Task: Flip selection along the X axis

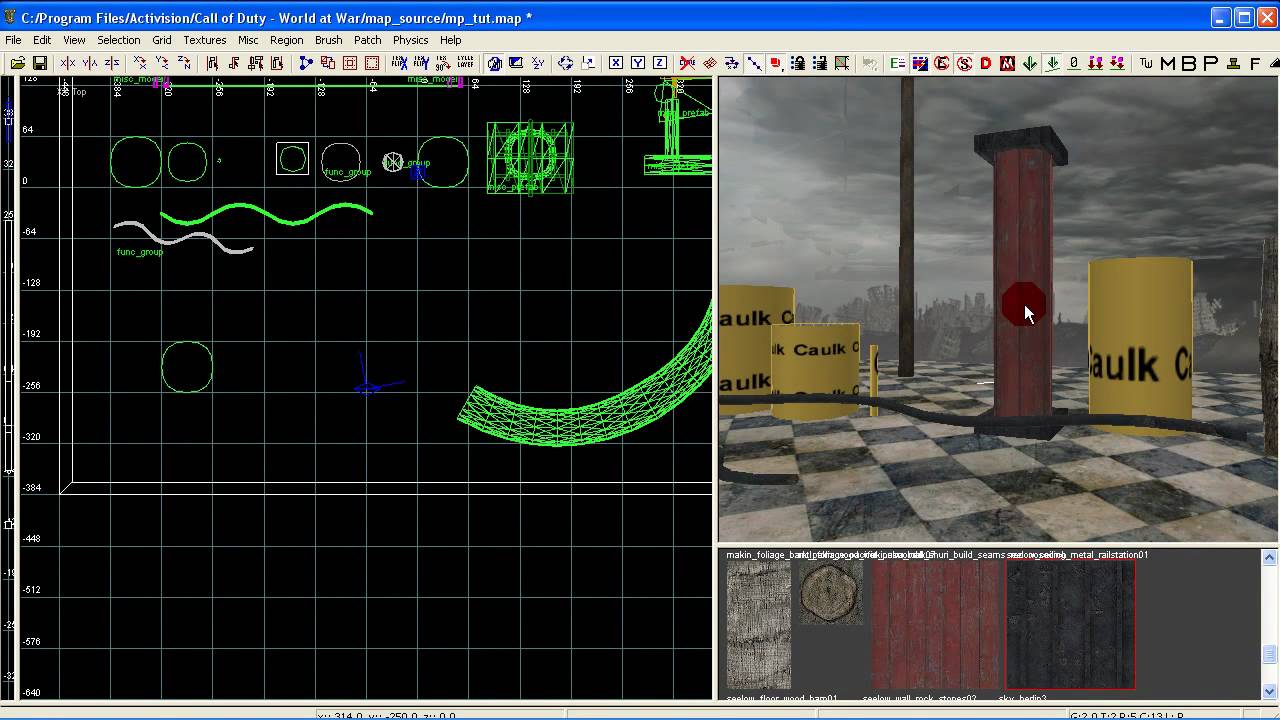Action: pyautogui.click(x=68, y=63)
